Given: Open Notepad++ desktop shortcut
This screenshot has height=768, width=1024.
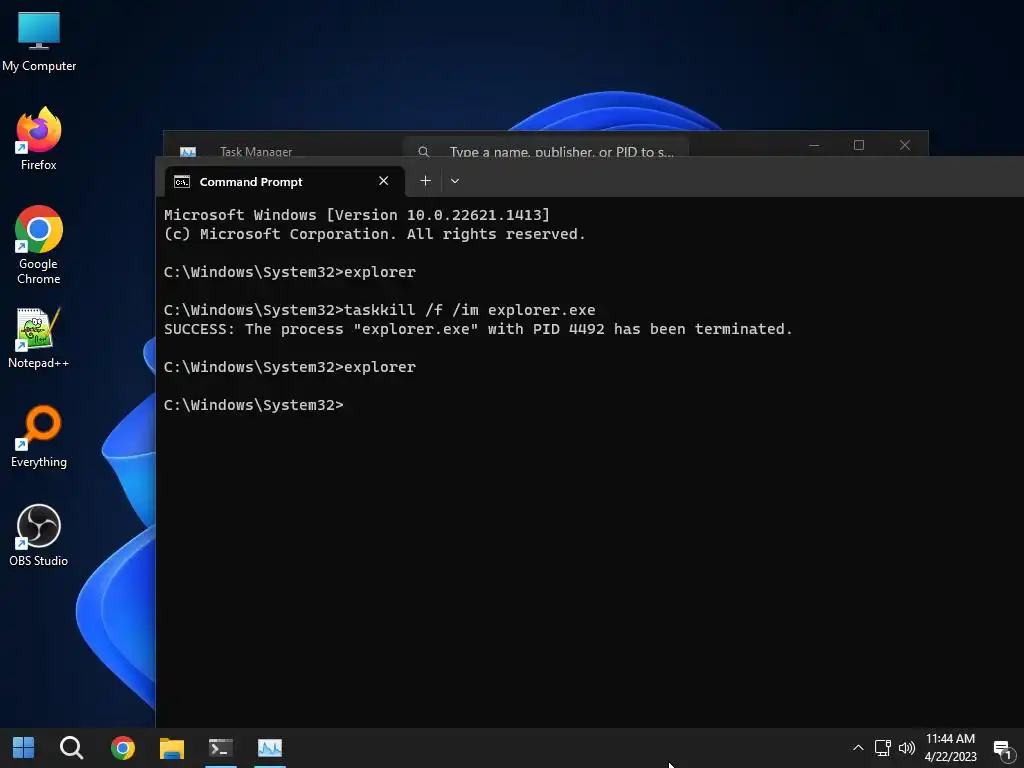Looking at the screenshot, I should tap(39, 338).
